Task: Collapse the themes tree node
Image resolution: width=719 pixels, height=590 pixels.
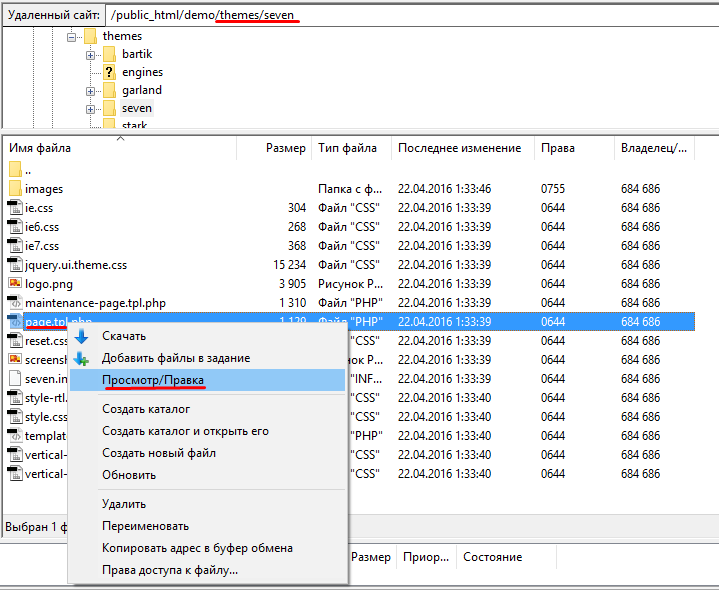Action: (72, 37)
